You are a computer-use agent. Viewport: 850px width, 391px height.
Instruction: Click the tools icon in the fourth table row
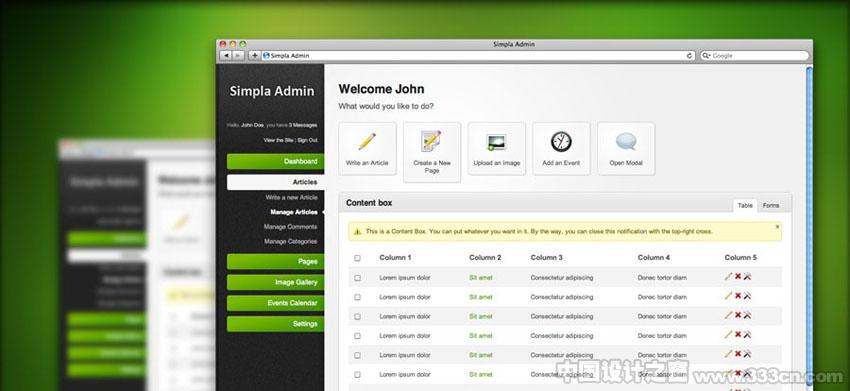(747, 335)
